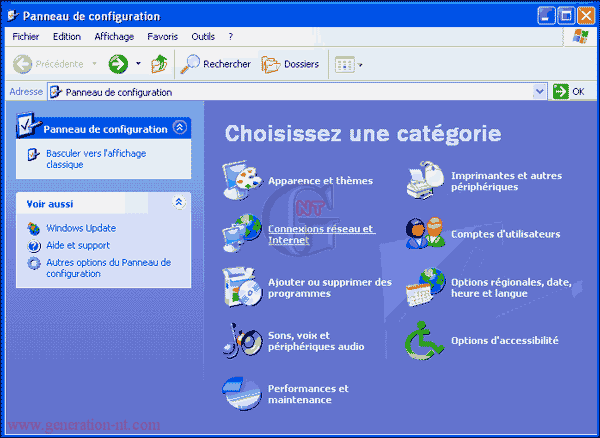Click the green OK go arrow
The image size is (600, 438).
coord(561,91)
